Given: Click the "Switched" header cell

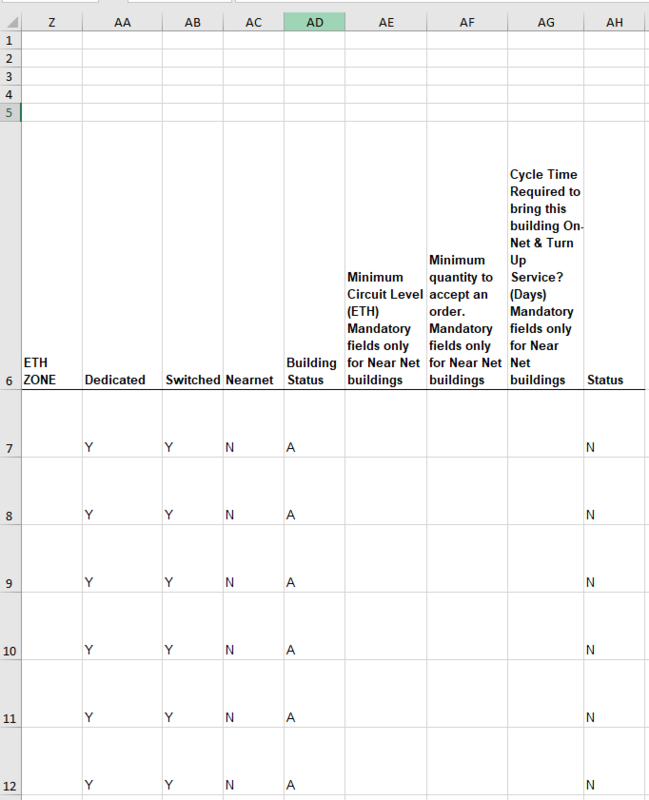Looking at the screenshot, I should pyautogui.click(x=192, y=380).
